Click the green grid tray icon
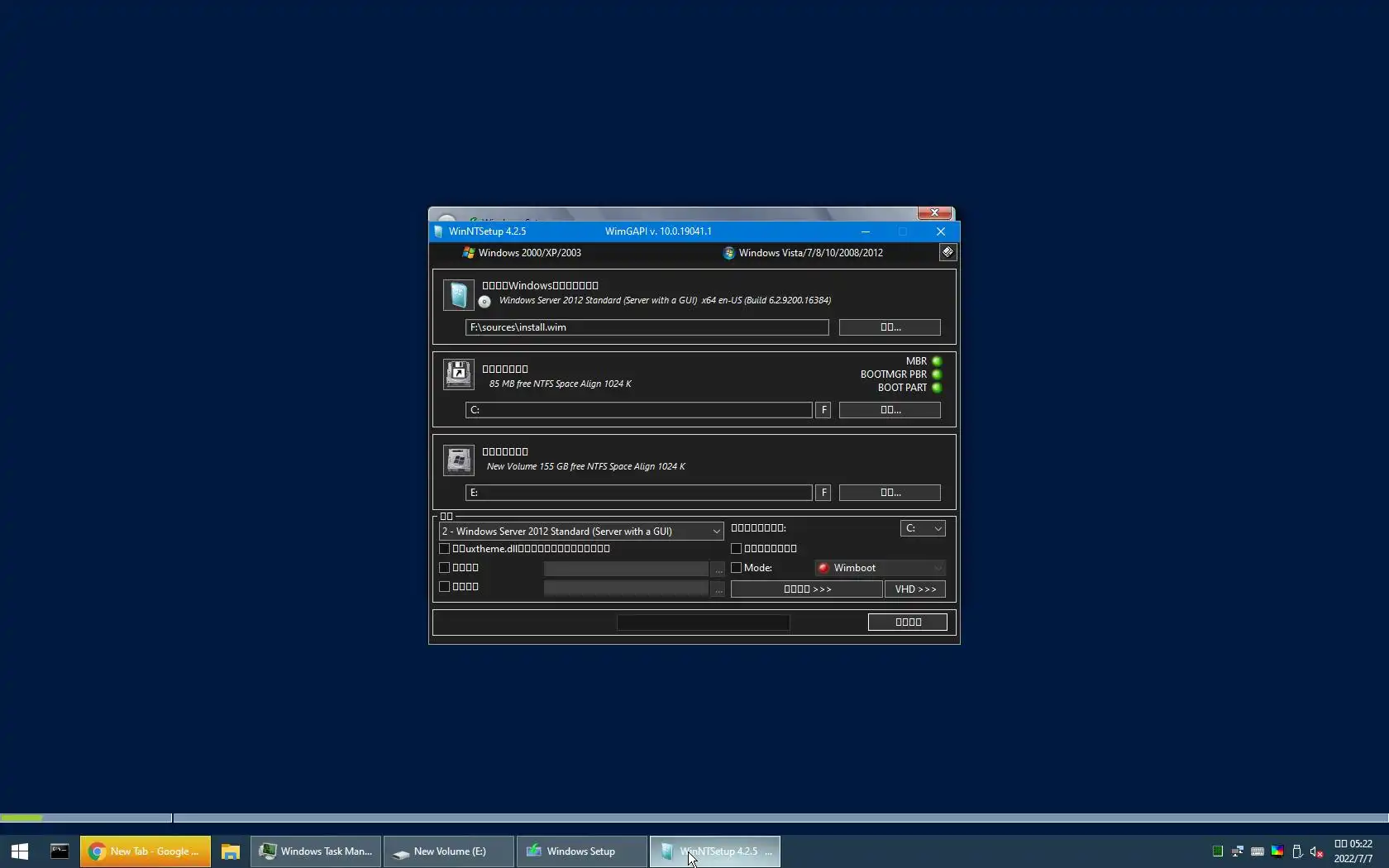 coord(1218,851)
